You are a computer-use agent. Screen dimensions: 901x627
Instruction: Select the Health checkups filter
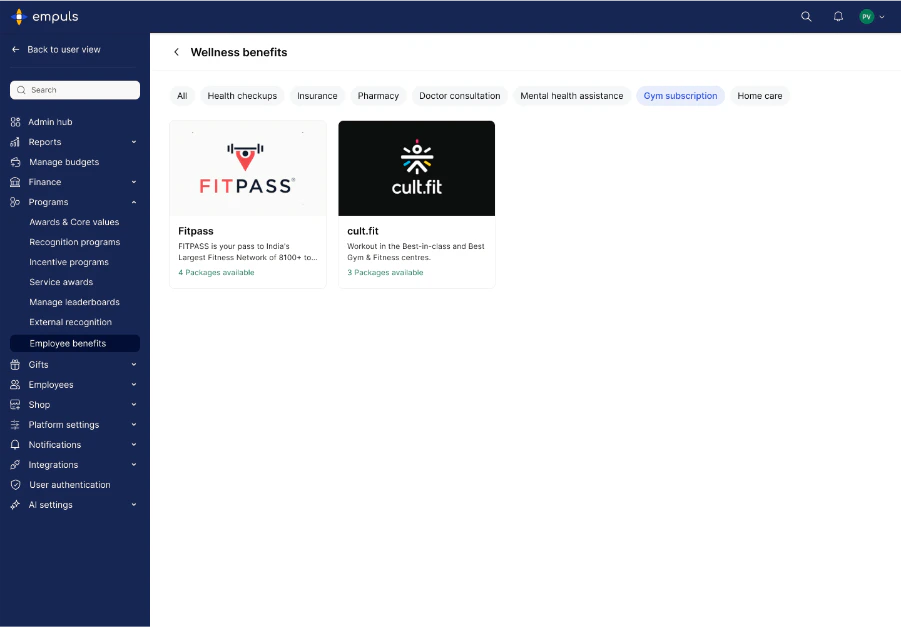coord(242,96)
